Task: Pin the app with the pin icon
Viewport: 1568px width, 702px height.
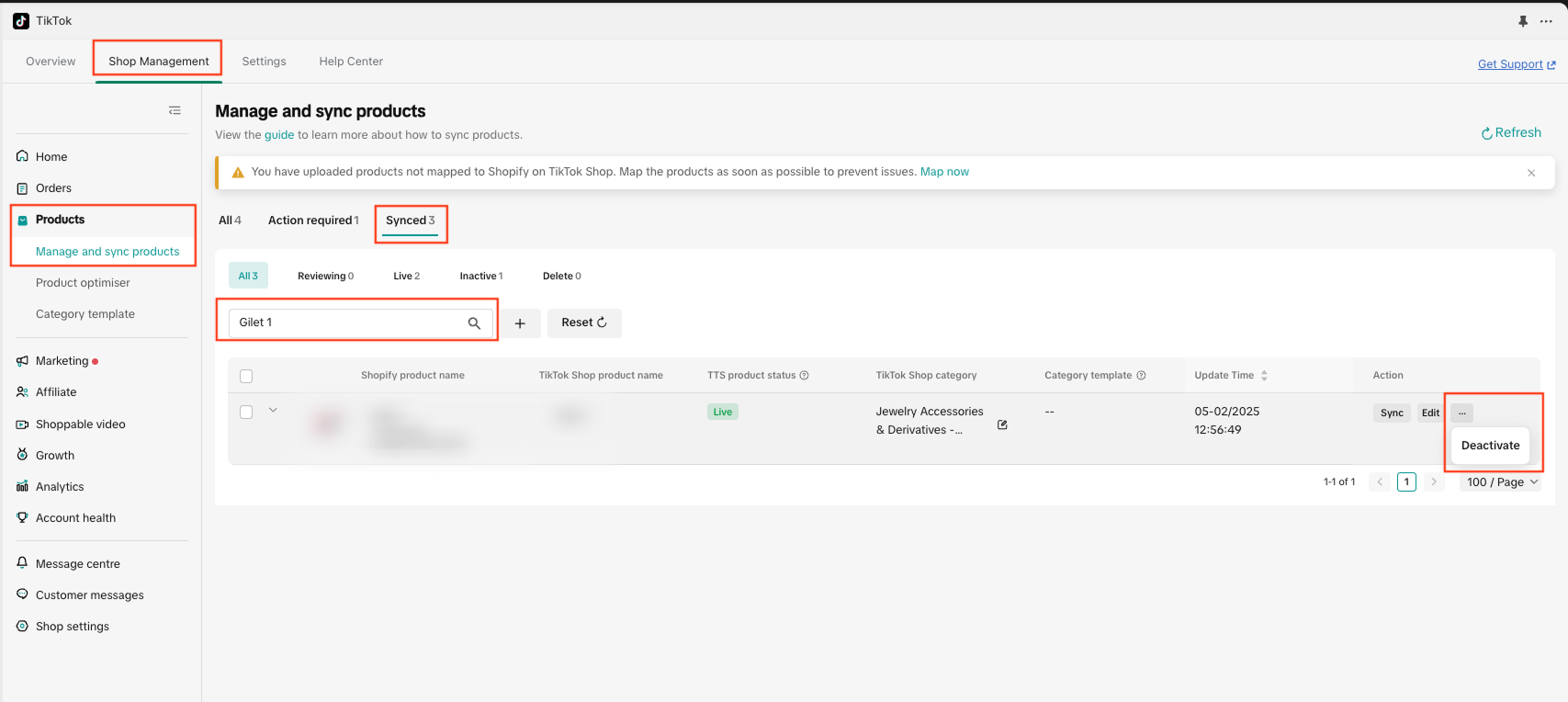Action: pos(1523,21)
